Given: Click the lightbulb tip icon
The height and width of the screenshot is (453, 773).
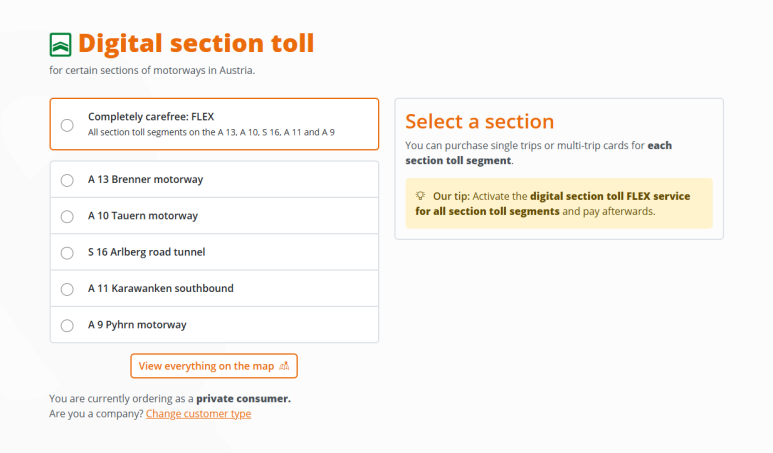Looking at the screenshot, I should click(x=420, y=196).
